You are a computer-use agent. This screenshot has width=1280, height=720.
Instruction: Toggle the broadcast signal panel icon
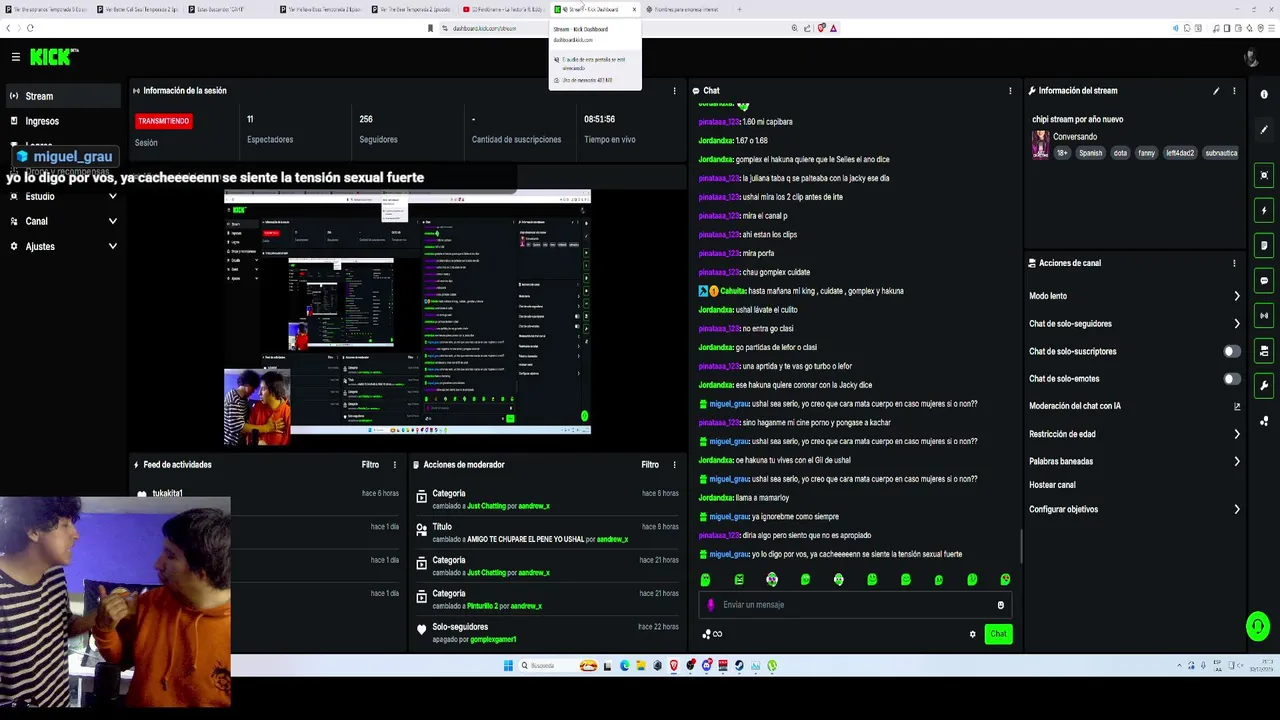[x=1264, y=316]
